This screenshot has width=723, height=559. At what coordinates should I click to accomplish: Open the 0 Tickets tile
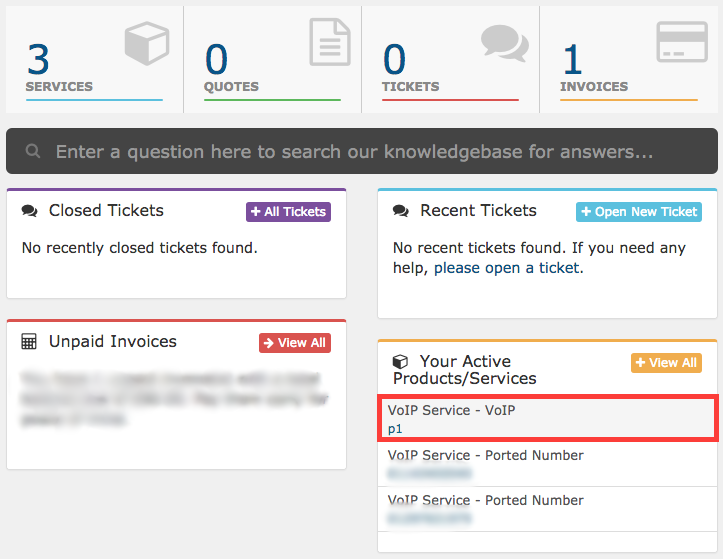coord(450,59)
